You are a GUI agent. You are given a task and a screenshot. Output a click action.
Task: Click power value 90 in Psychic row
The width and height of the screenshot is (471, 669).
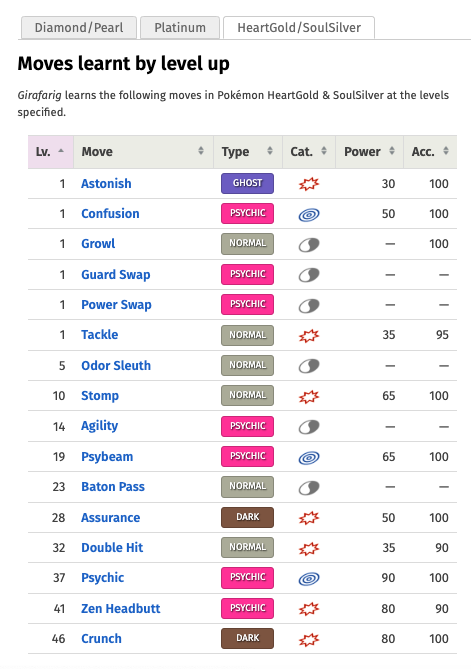(x=388, y=578)
